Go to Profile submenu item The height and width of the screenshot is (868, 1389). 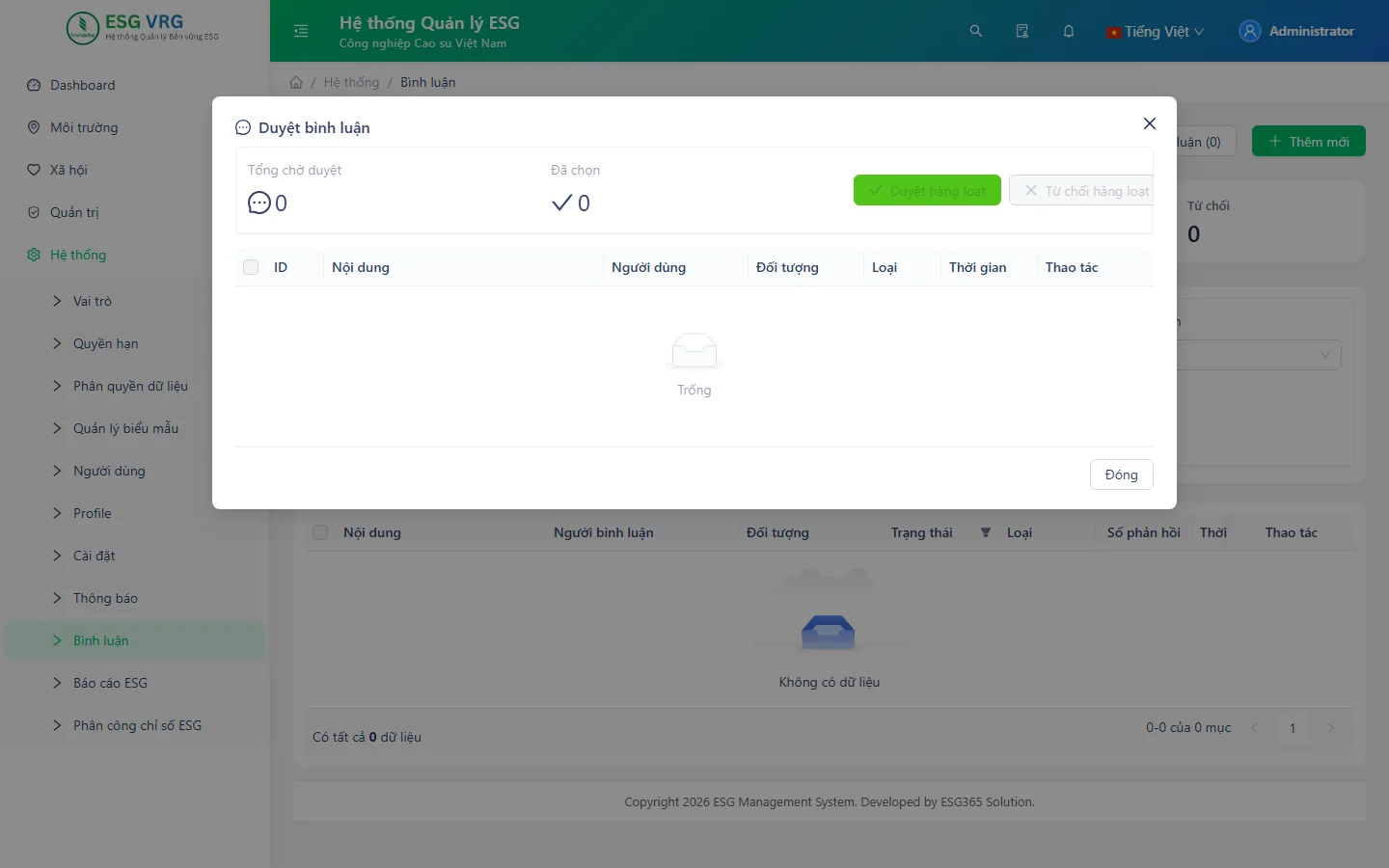coord(135,513)
